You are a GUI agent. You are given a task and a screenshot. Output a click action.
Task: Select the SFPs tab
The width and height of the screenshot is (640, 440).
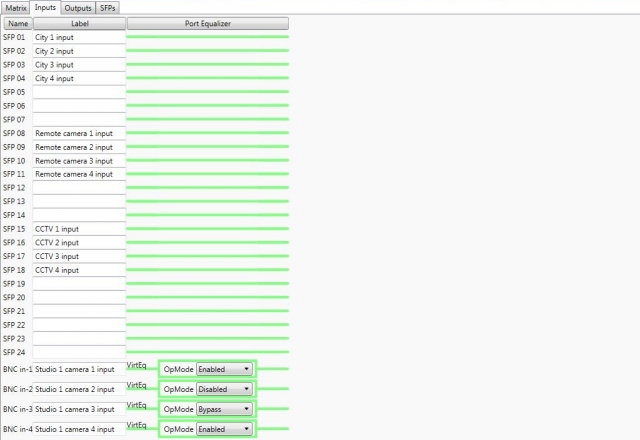tap(109, 7)
